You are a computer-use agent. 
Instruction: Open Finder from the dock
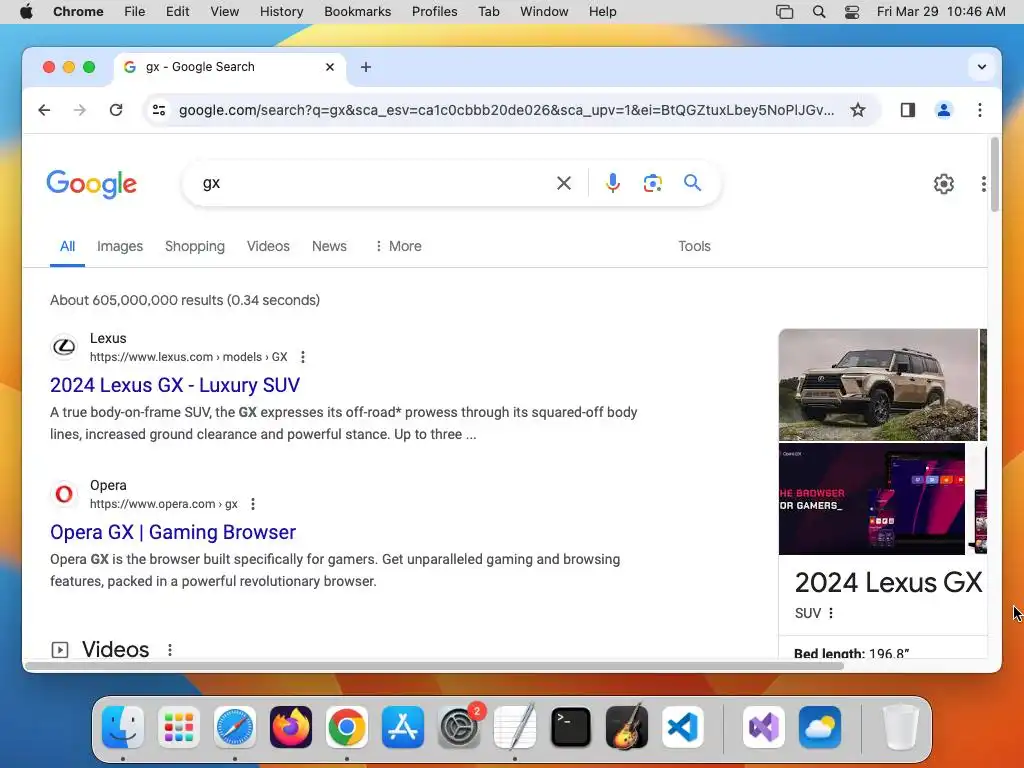click(123, 727)
